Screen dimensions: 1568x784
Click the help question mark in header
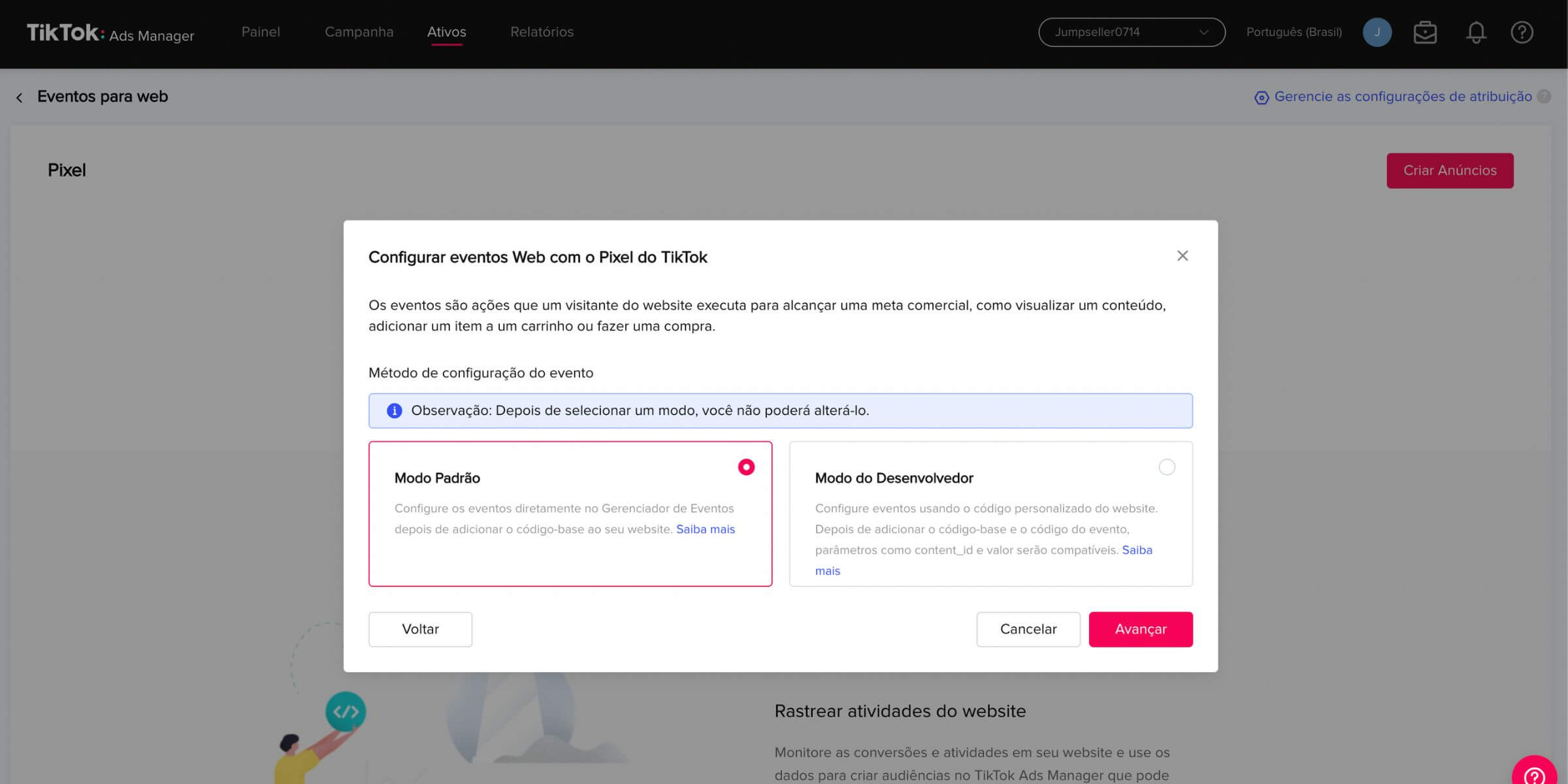pos(1522,32)
